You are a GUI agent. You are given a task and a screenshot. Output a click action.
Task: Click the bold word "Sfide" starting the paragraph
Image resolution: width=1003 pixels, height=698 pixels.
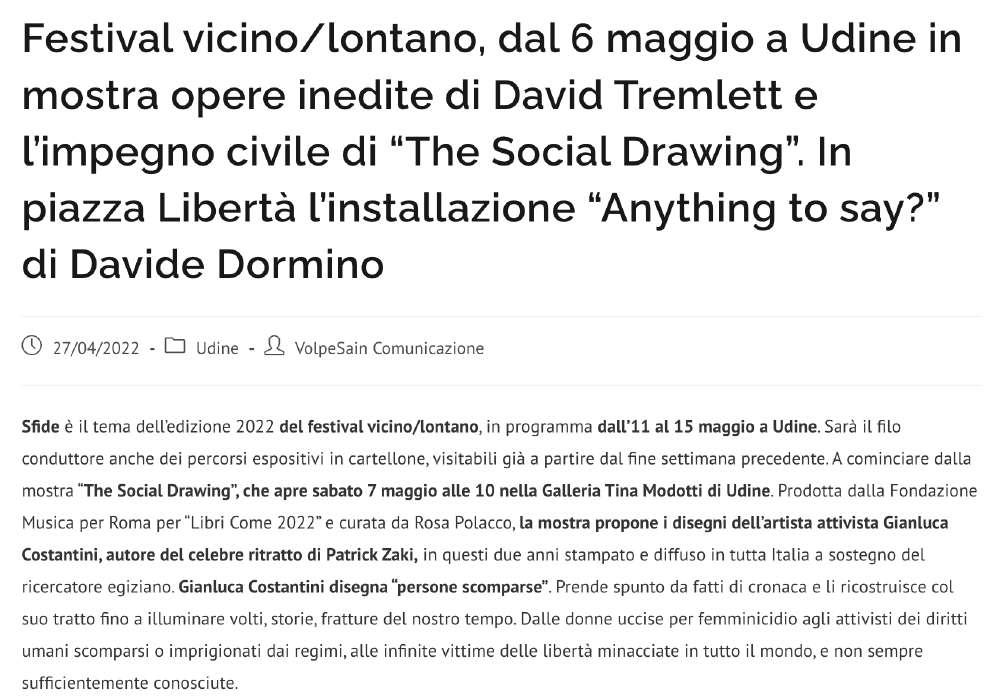pos(40,426)
